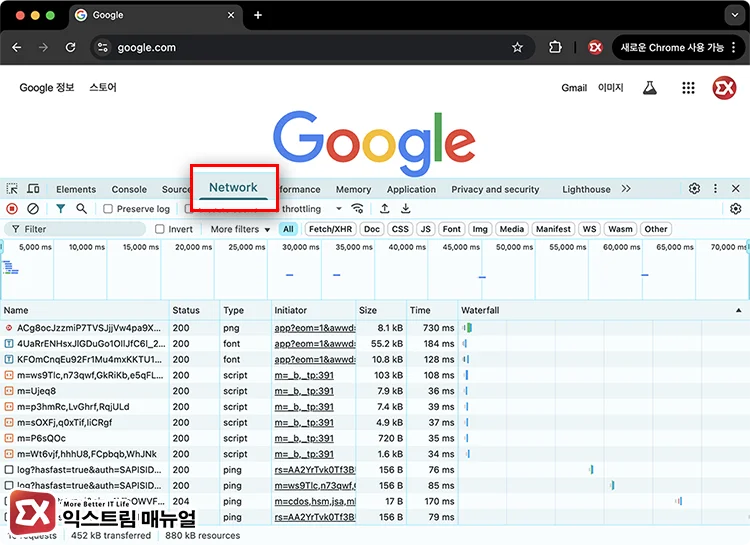The image size is (750, 545).
Task: Bookmark this page with star icon
Action: click(x=517, y=47)
